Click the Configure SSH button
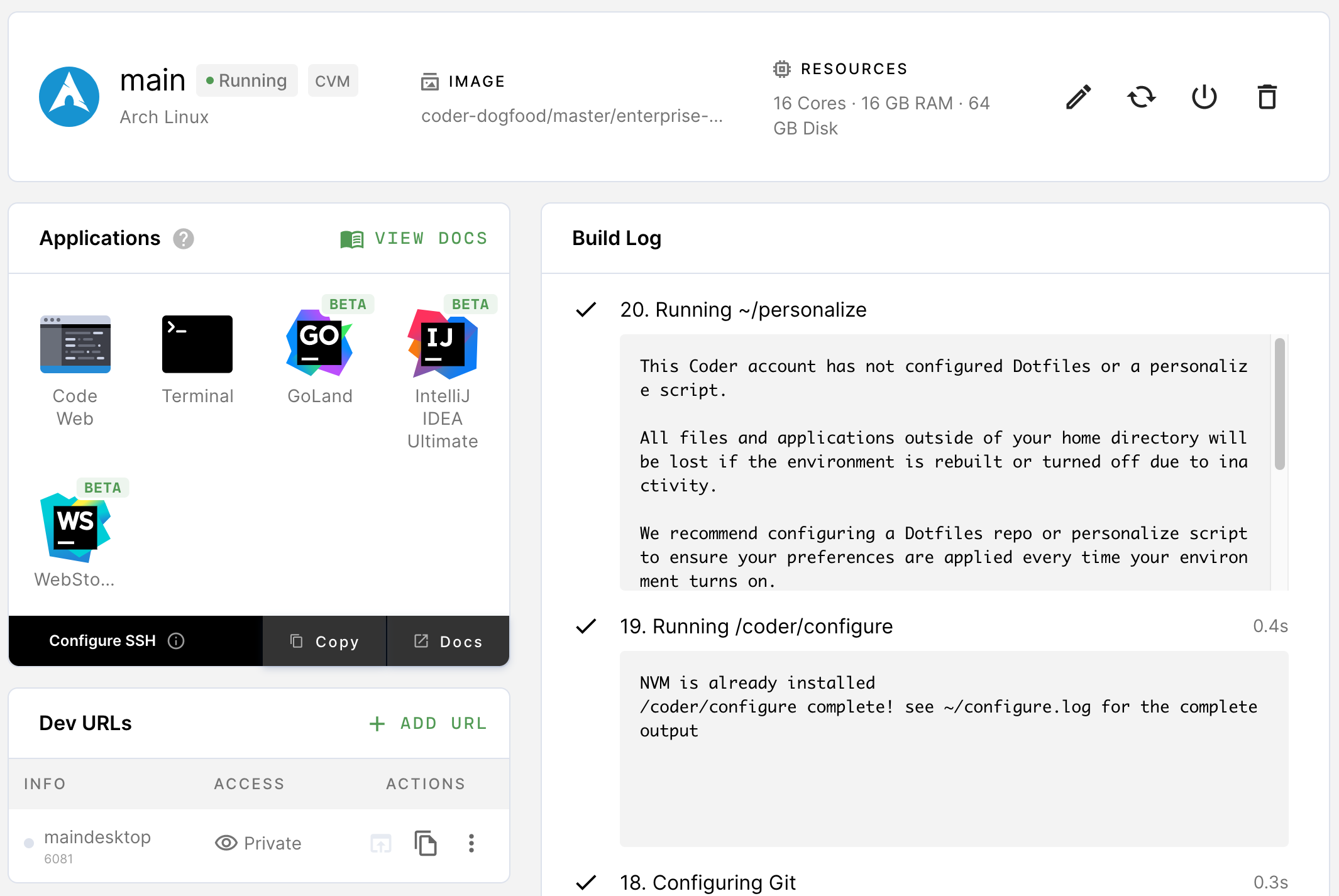 [103, 641]
